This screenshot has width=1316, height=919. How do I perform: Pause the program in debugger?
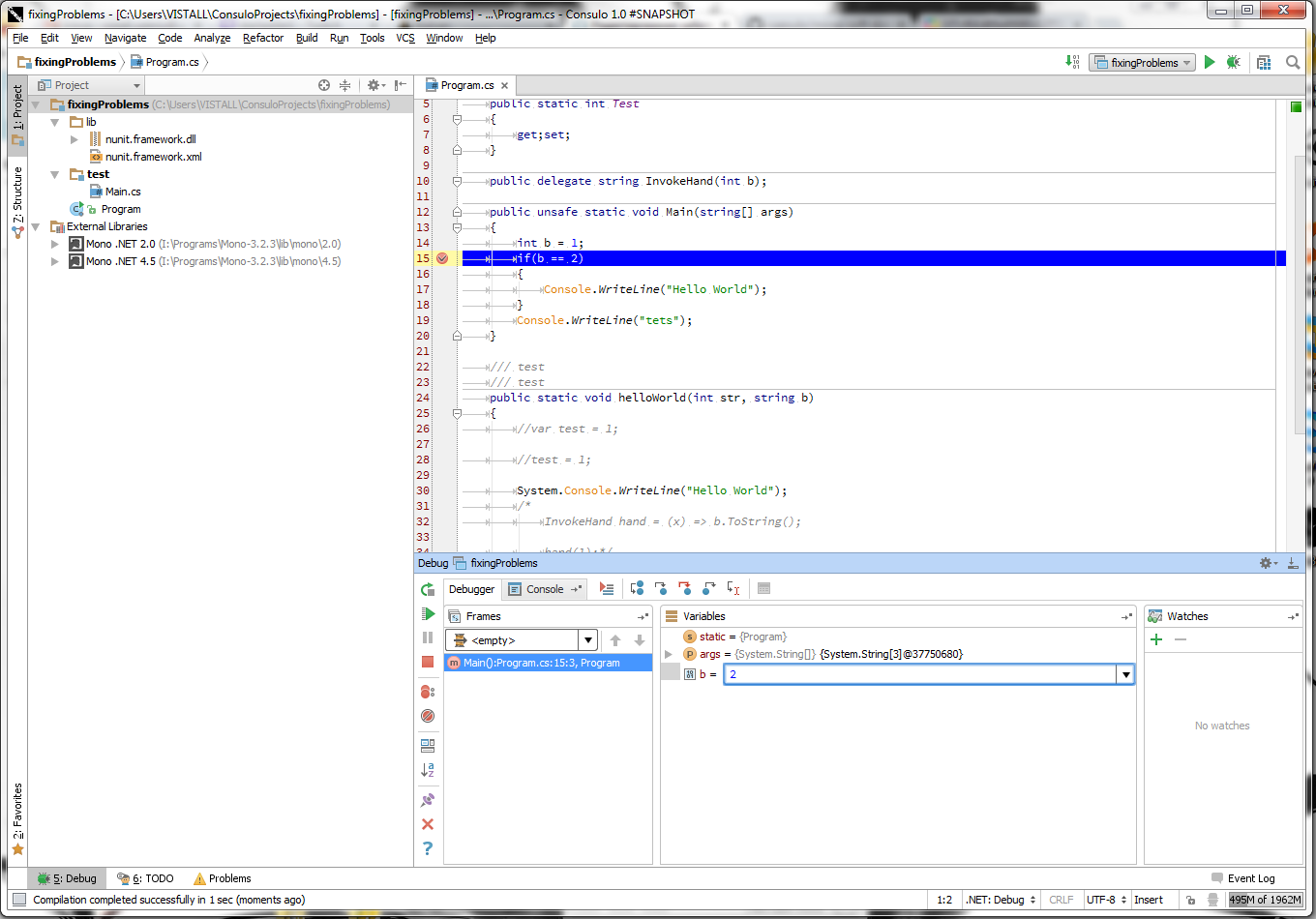pos(428,637)
